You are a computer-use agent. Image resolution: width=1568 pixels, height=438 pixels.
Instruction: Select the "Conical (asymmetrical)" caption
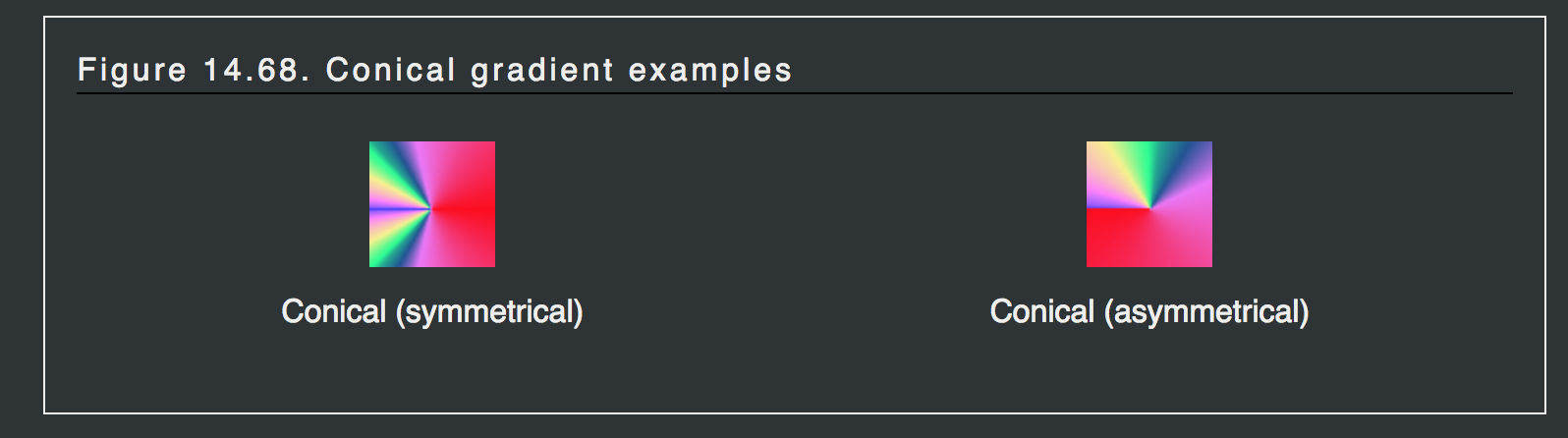(1148, 312)
